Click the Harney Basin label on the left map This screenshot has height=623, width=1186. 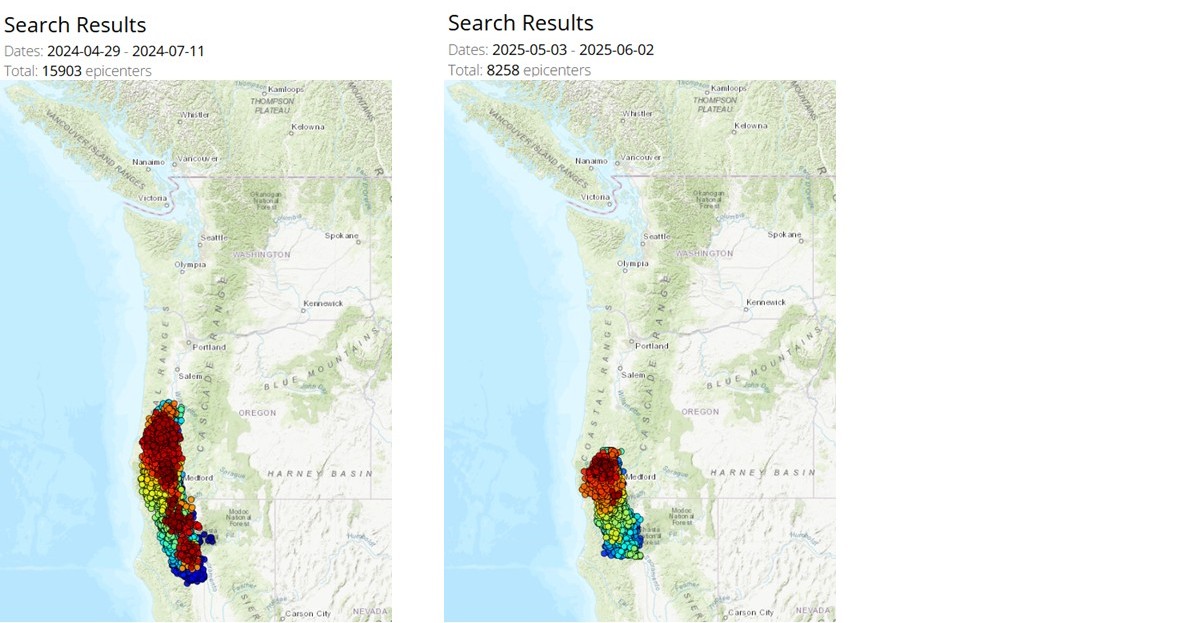[x=319, y=473]
